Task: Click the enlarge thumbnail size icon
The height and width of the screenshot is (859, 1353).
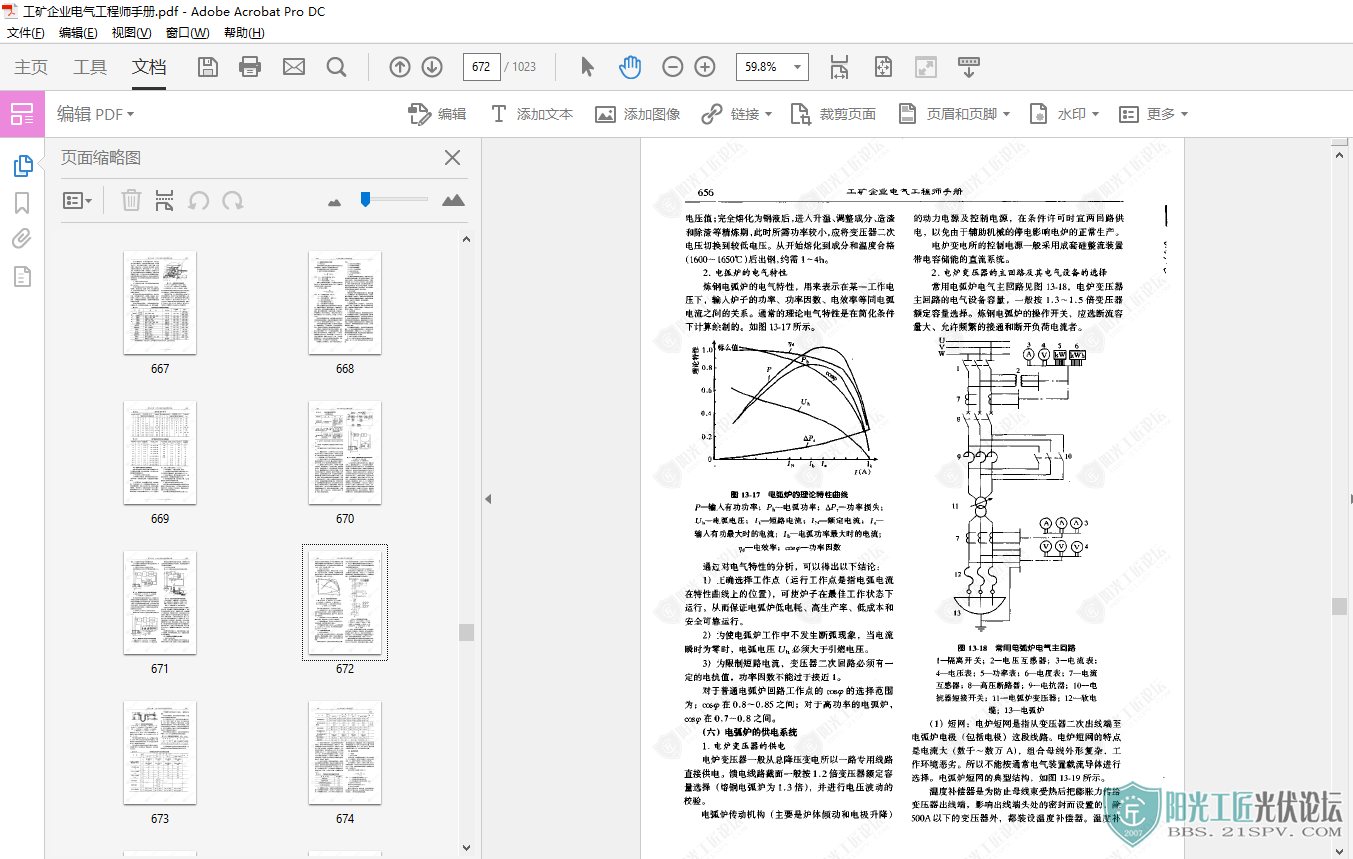Action: [453, 200]
